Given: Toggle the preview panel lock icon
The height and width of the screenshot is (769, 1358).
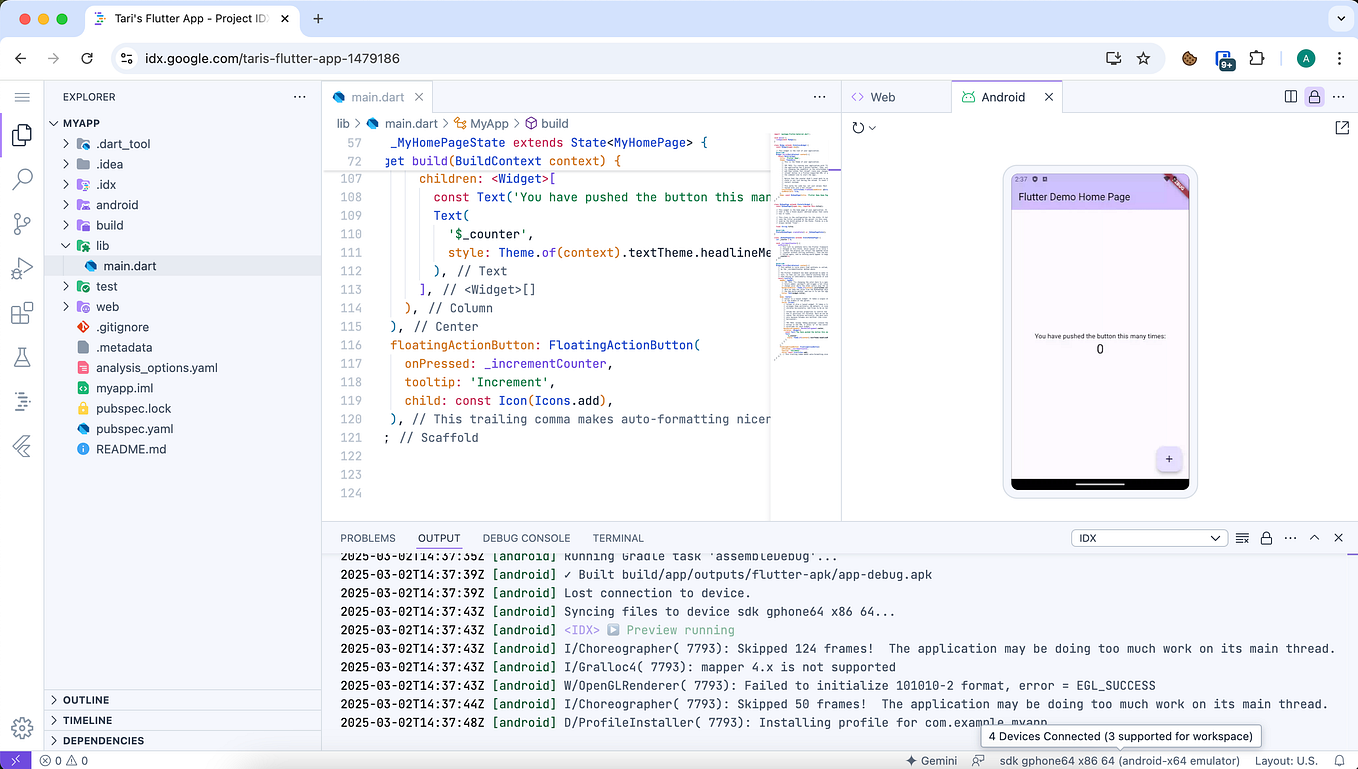Looking at the screenshot, I should tap(1314, 97).
